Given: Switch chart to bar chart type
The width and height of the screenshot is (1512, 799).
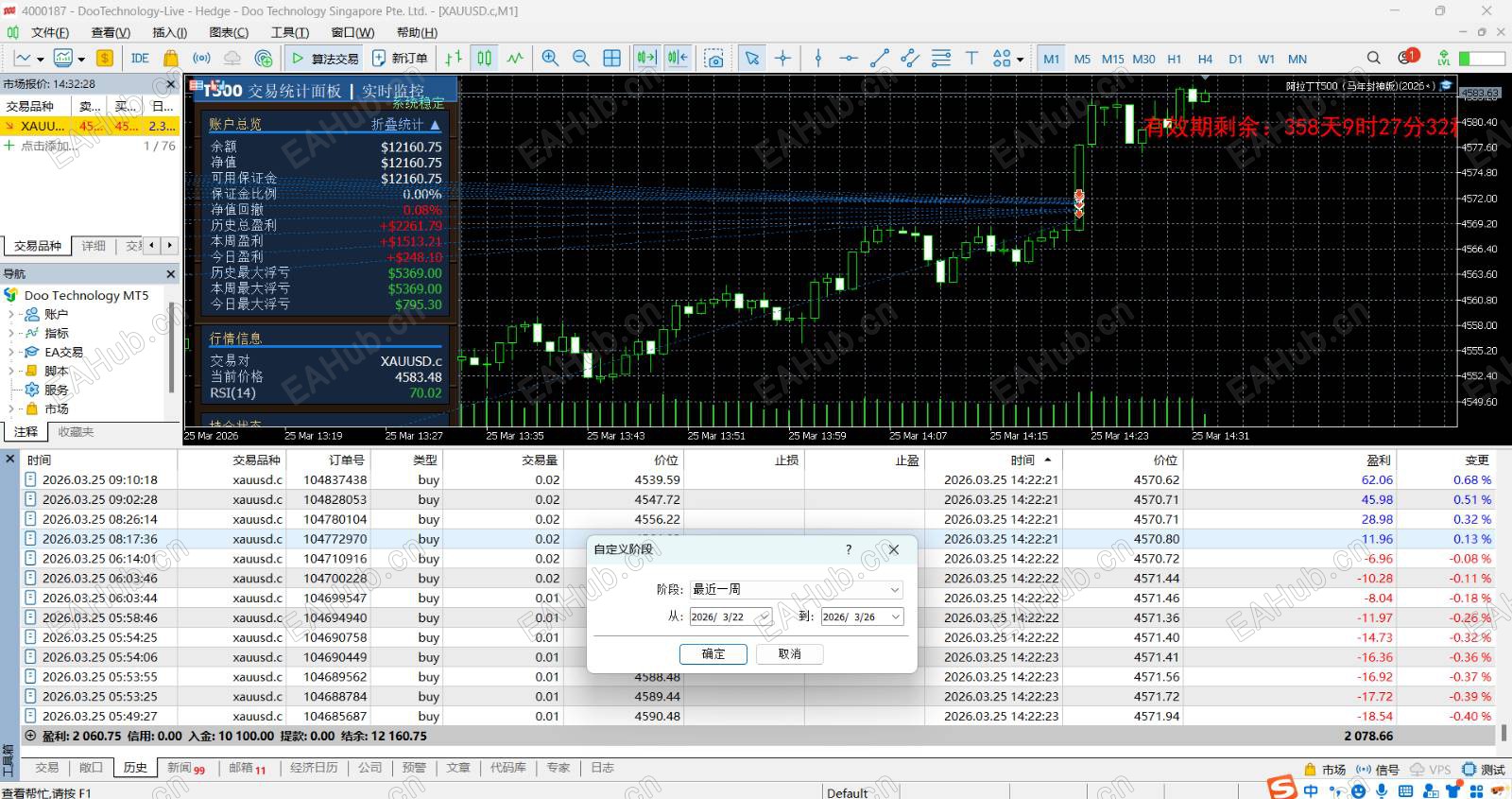Looking at the screenshot, I should pyautogui.click(x=454, y=59).
